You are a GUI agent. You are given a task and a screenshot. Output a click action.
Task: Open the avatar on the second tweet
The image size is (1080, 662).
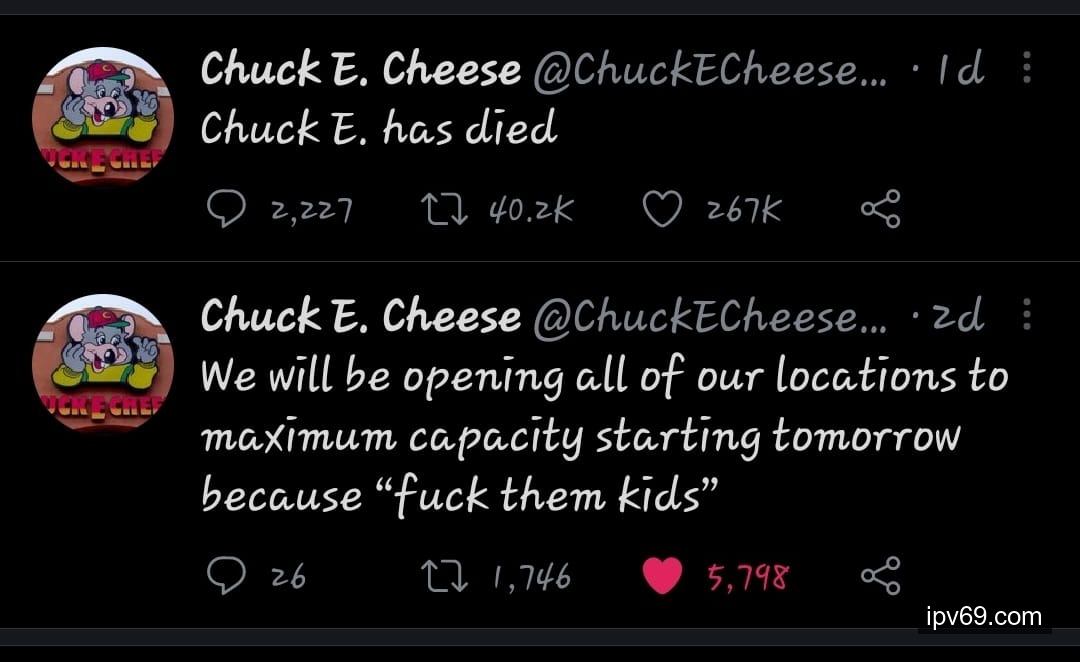pos(103,364)
